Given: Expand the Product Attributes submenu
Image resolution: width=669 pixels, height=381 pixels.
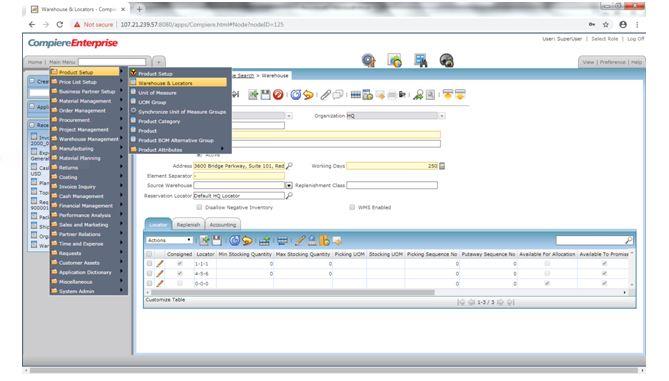Looking at the screenshot, I should 180,150.
